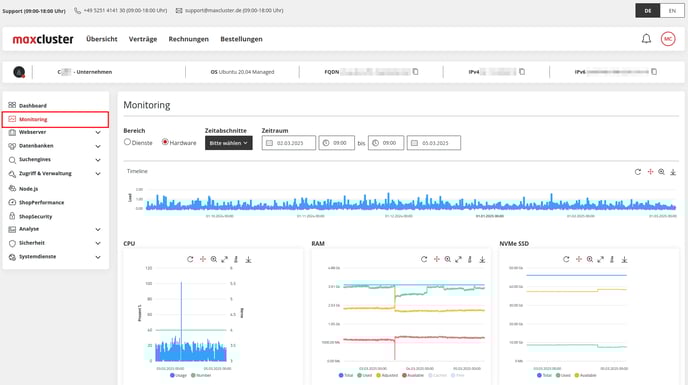Select the zoom tool on Timeline chart
The image size is (688, 385).
(x=661, y=172)
